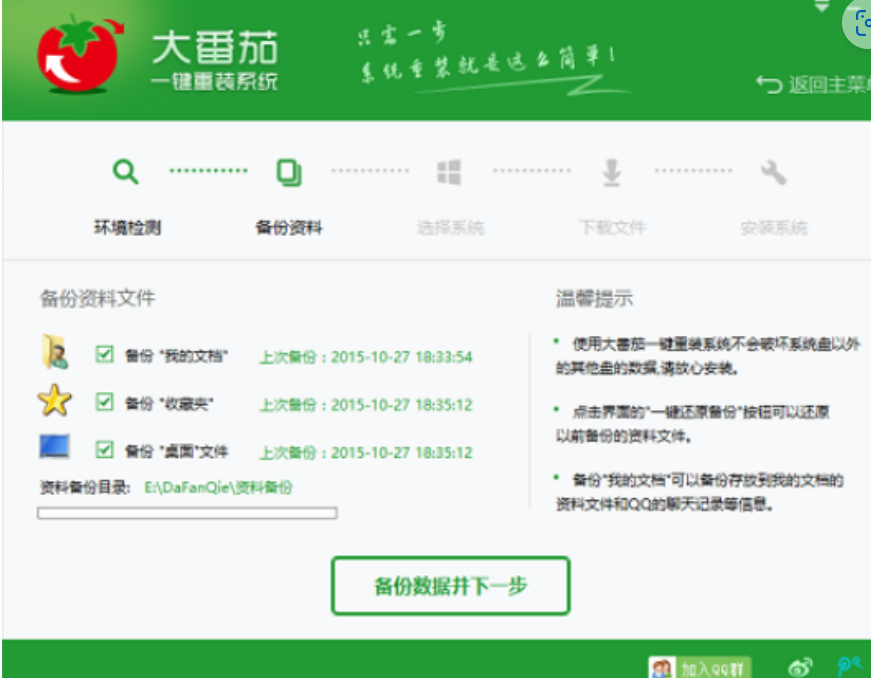Toggle the backup "收藏夹" checkbox

pos(104,402)
